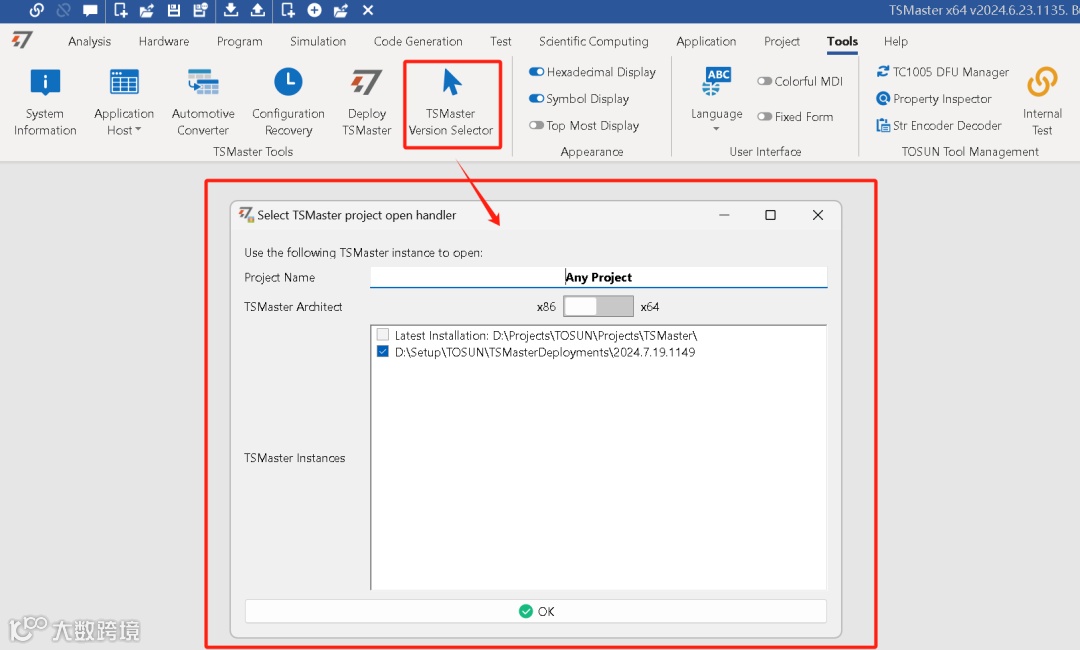Launch the Automotive Converter tool

[x=203, y=103]
